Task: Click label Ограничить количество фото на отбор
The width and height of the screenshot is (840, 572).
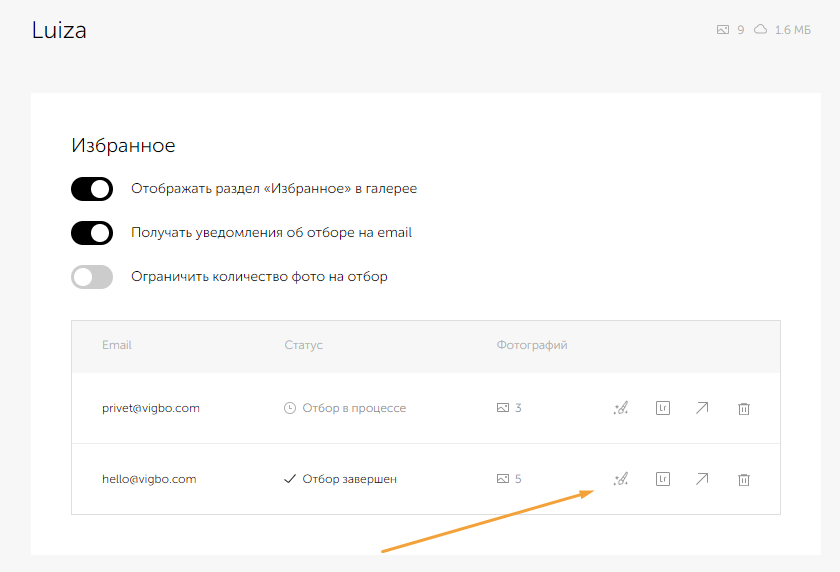Action: (259, 277)
